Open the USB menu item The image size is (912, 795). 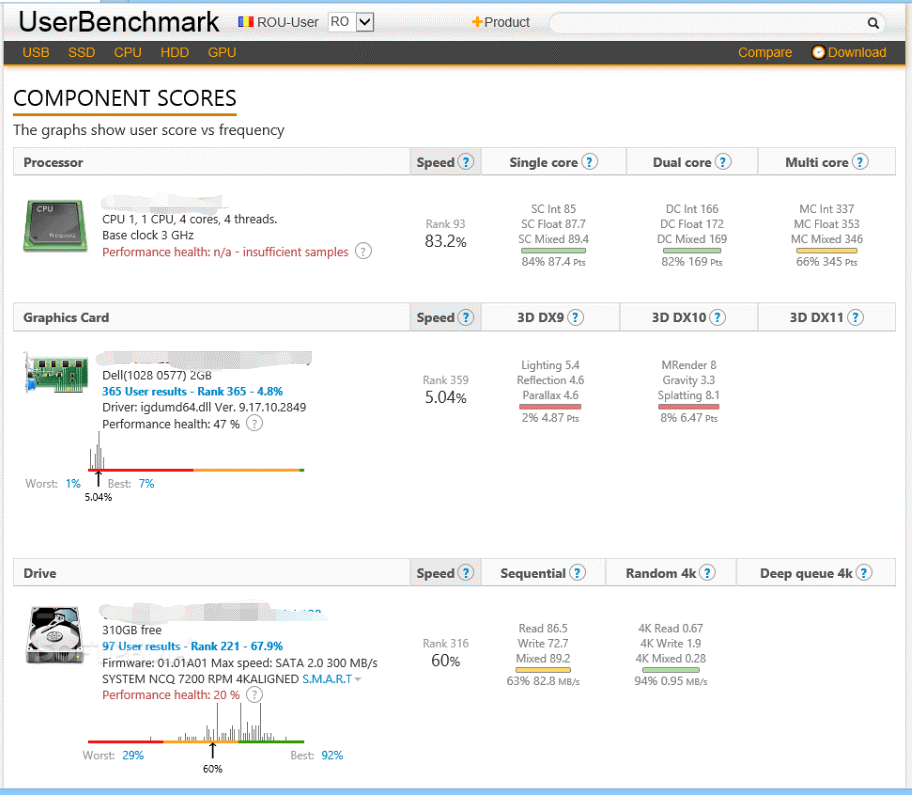[x=36, y=52]
